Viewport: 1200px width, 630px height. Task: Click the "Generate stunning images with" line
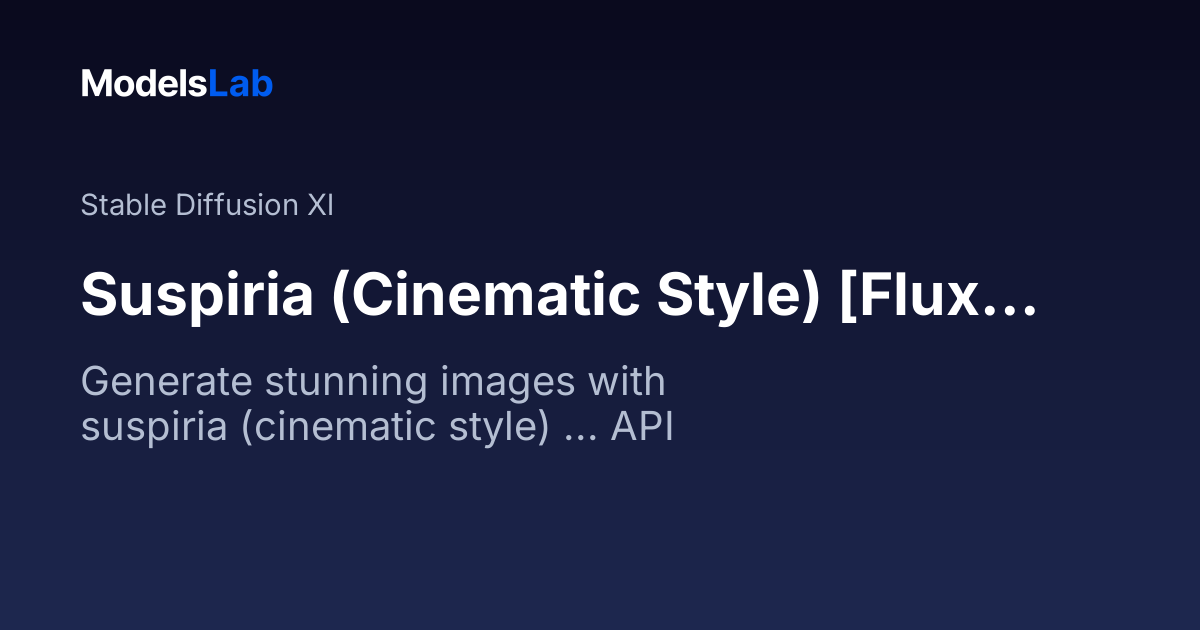pyautogui.click(x=373, y=383)
